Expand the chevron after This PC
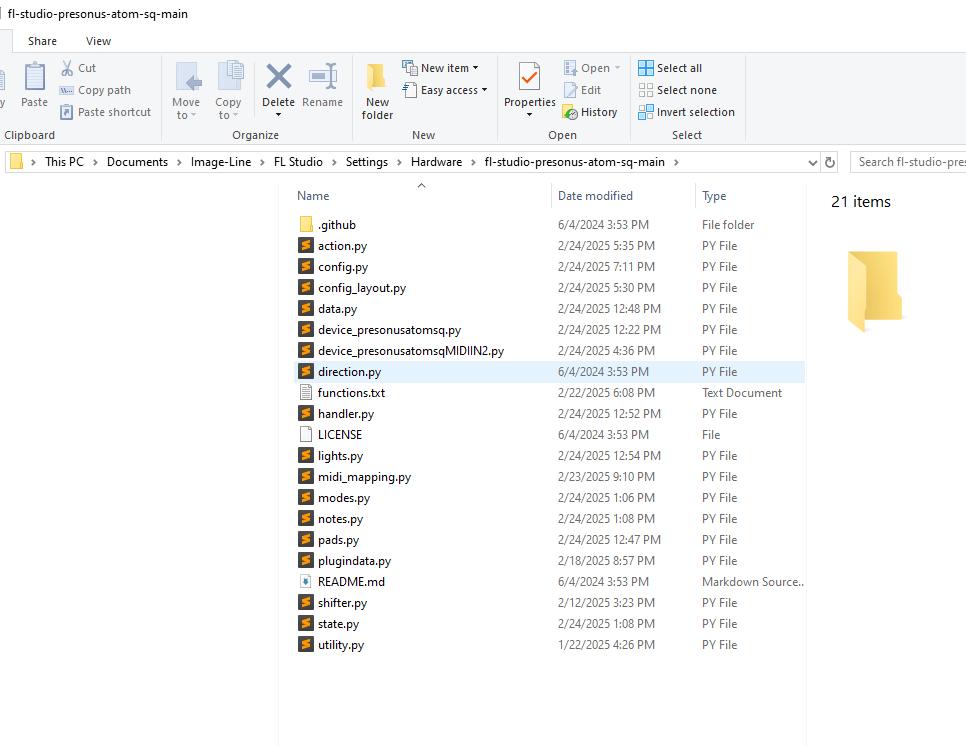The width and height of the screenshot is (966, 746). tap(95, 162)
